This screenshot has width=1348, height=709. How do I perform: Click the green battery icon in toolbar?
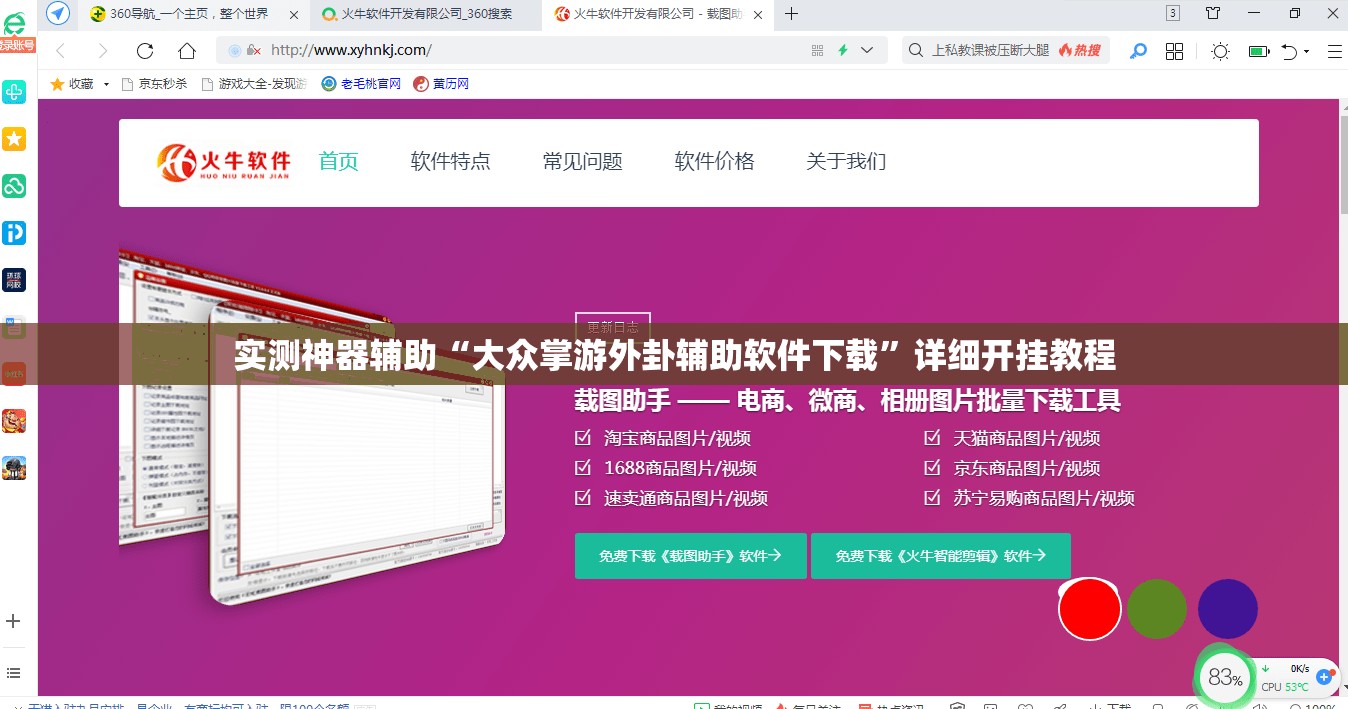point(1259,51)
